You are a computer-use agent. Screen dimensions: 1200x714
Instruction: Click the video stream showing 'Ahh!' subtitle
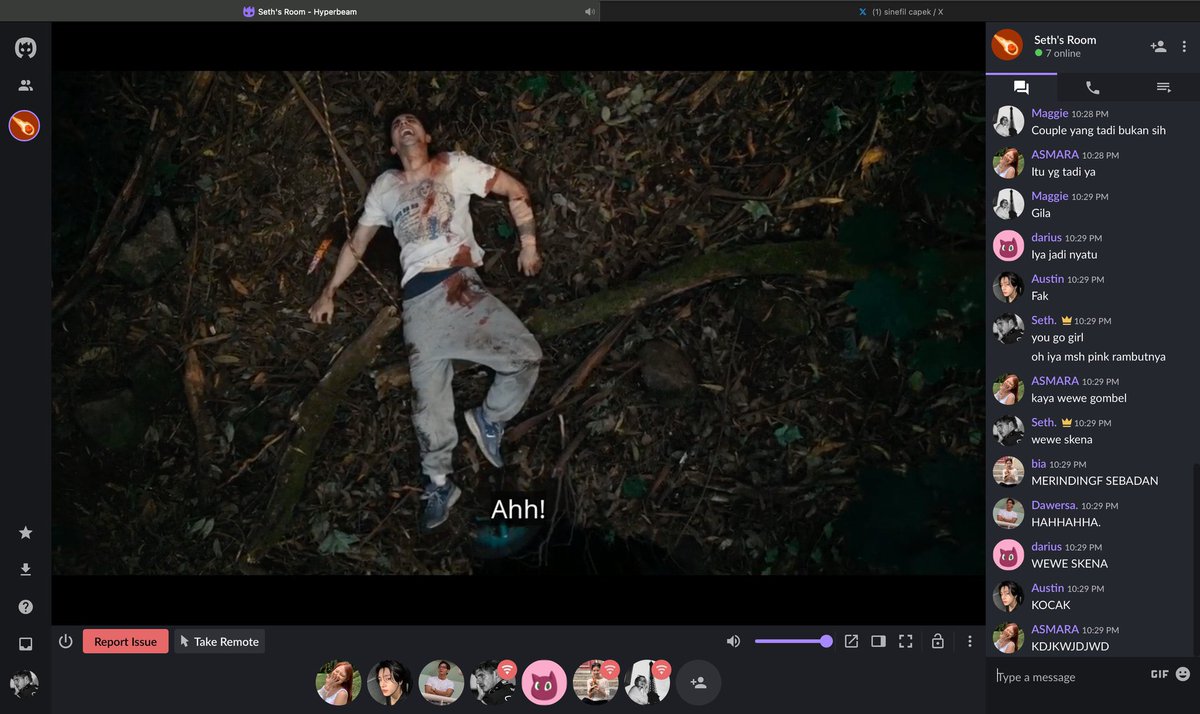click(518, 322)
